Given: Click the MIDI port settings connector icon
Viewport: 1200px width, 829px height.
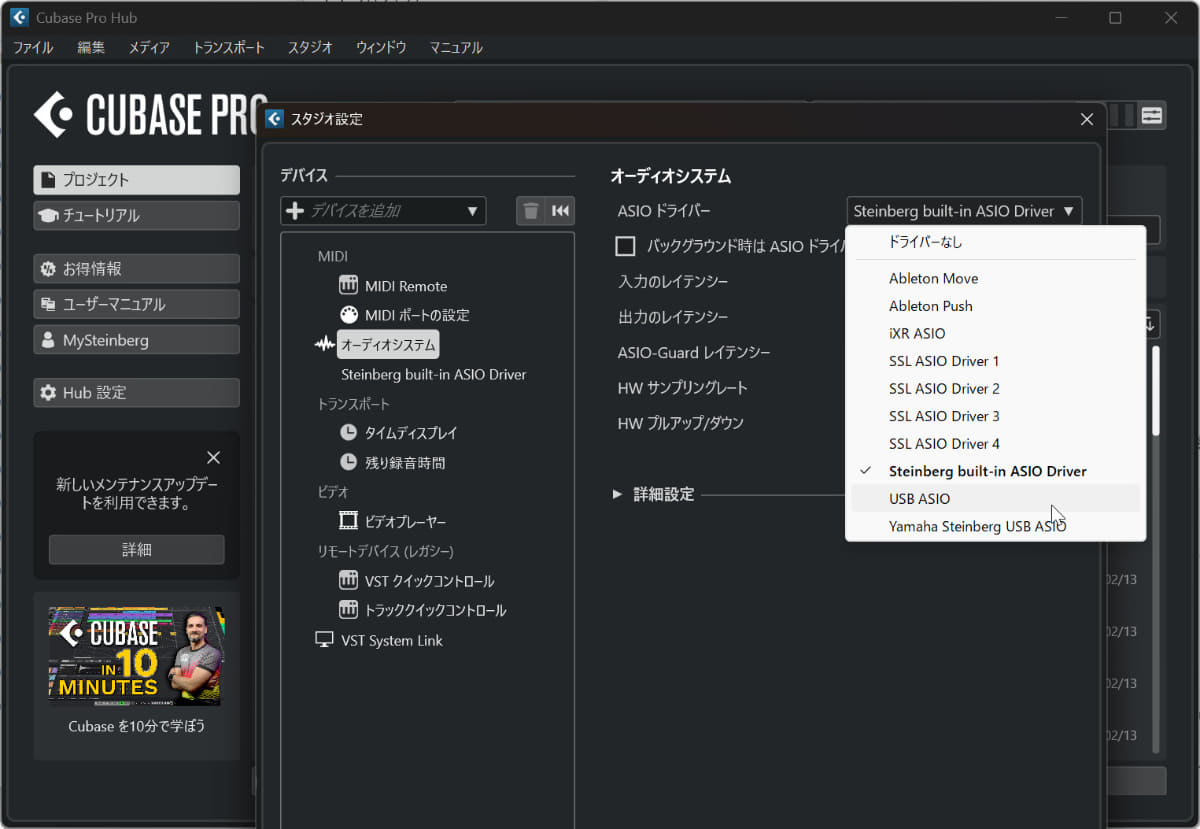Looking at the screenshot, I should tap(348, 314).
